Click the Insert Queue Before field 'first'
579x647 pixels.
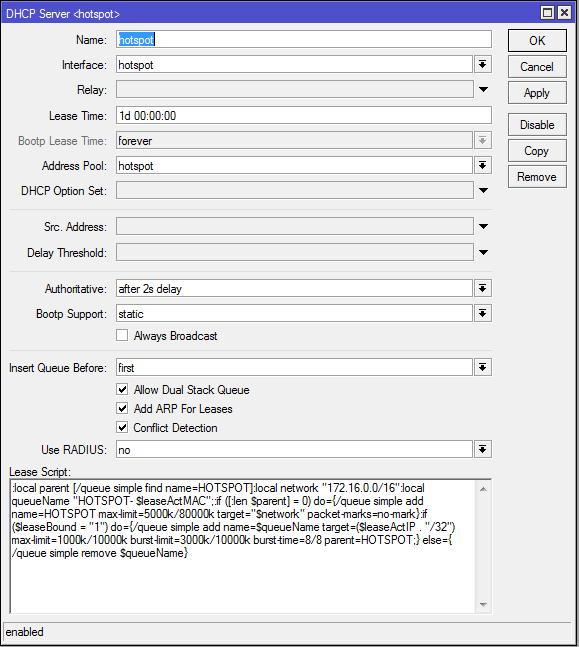click(x=294, y=367)
